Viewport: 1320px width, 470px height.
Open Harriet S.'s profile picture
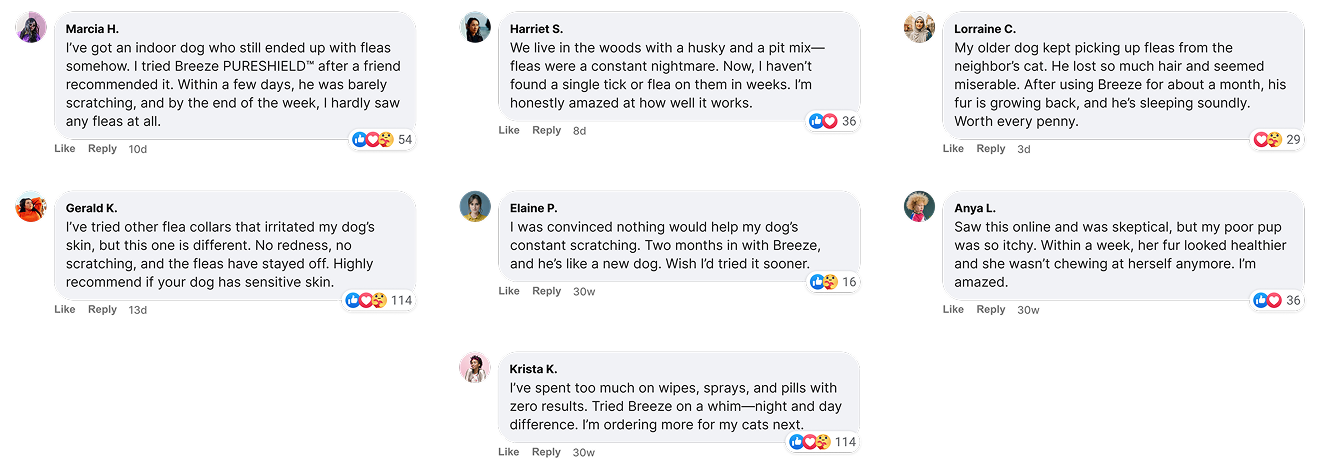click(475, 27)
